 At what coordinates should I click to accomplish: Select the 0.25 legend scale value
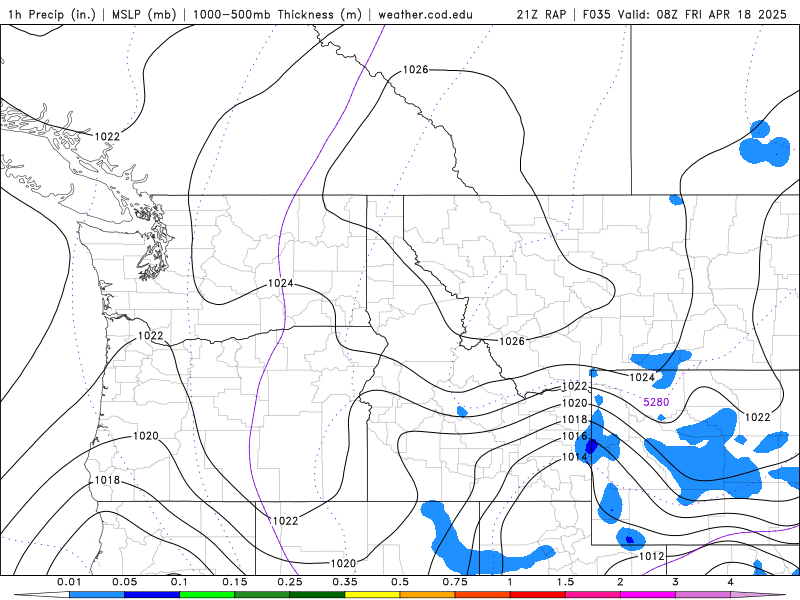click(x=289, y=582)
